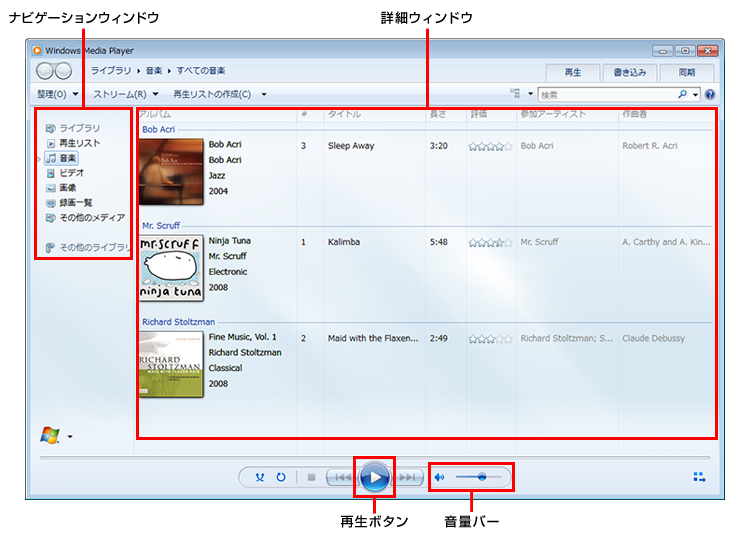This screenshot has width=750, height=540.
Task: Set star rating for Kalimba
Action: (490, 242)
